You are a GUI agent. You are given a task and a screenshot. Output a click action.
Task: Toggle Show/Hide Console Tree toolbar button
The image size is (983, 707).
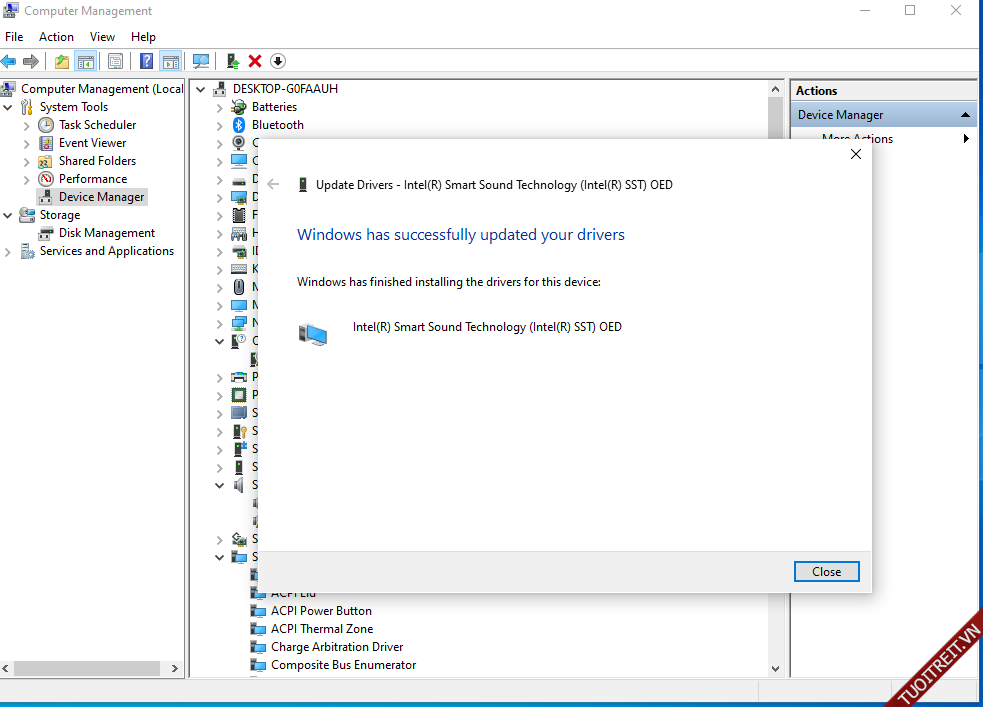point(86,61)
